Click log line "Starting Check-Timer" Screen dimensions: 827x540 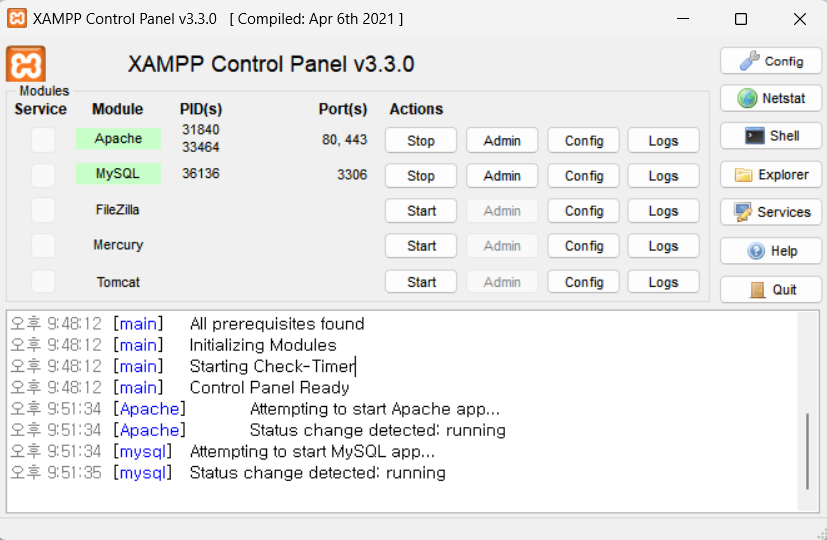[272, 367]
